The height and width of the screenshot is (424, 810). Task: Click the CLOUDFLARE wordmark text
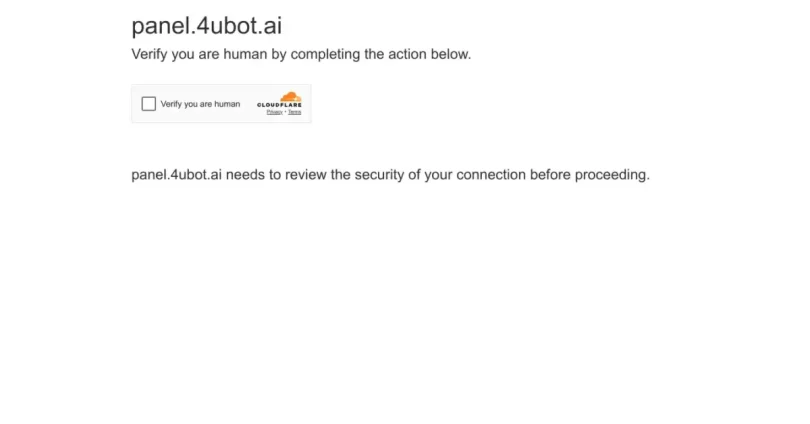tap(279, 105)
